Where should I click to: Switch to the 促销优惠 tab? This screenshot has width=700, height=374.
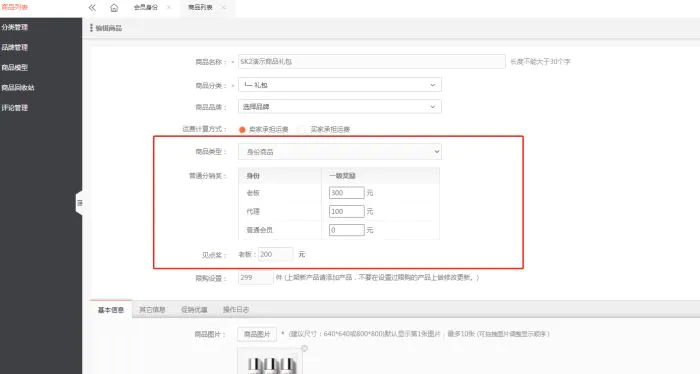(194, 310)
